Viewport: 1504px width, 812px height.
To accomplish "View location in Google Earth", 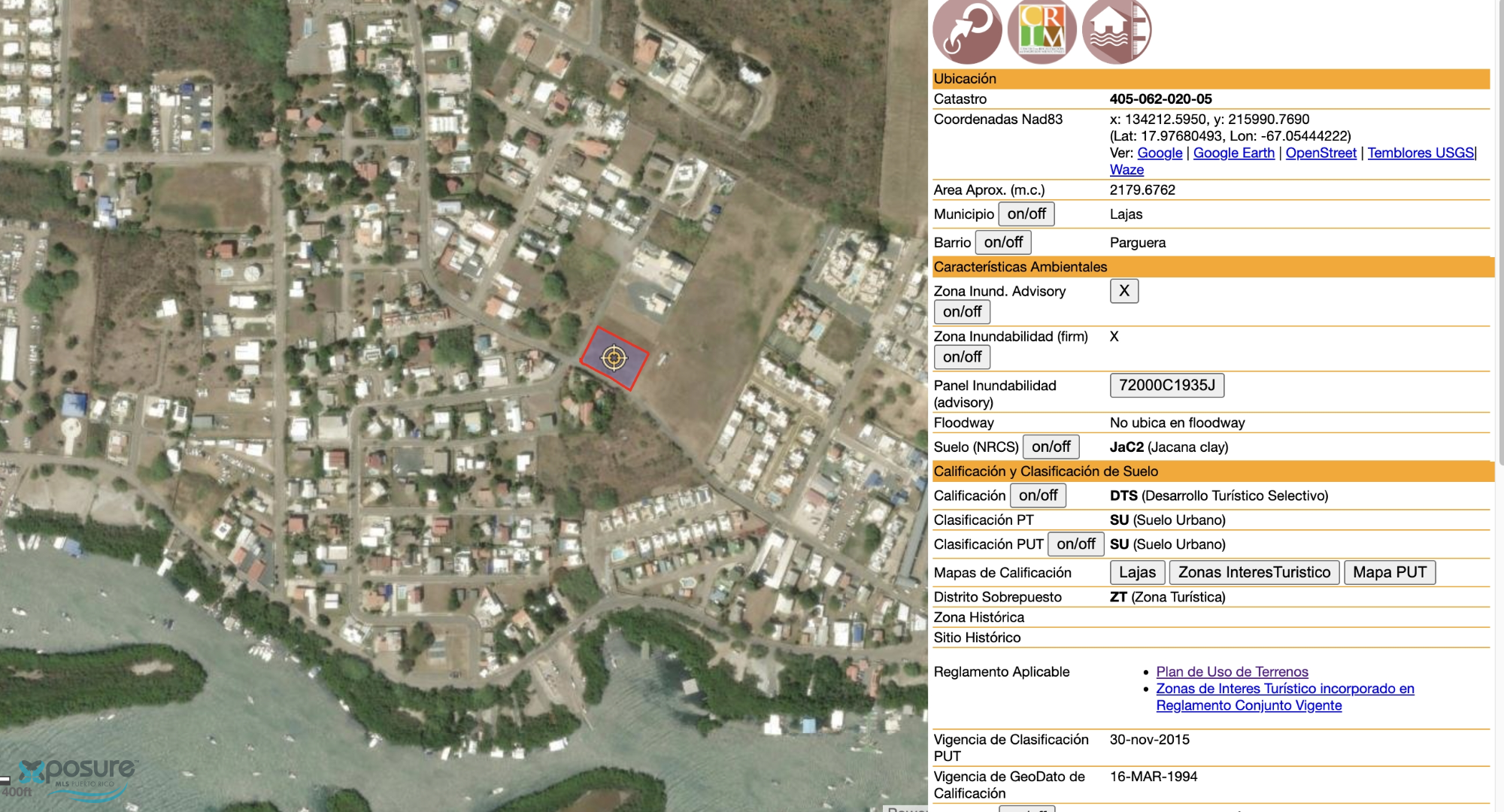I will 1233,153.
